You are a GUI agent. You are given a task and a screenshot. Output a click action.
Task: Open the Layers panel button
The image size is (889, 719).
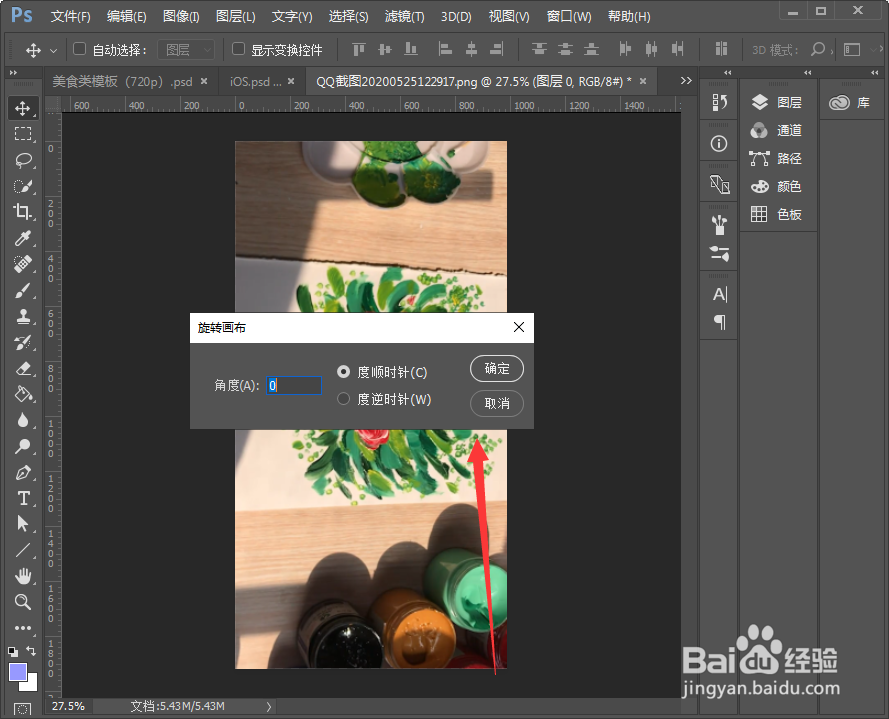(776, 102)
